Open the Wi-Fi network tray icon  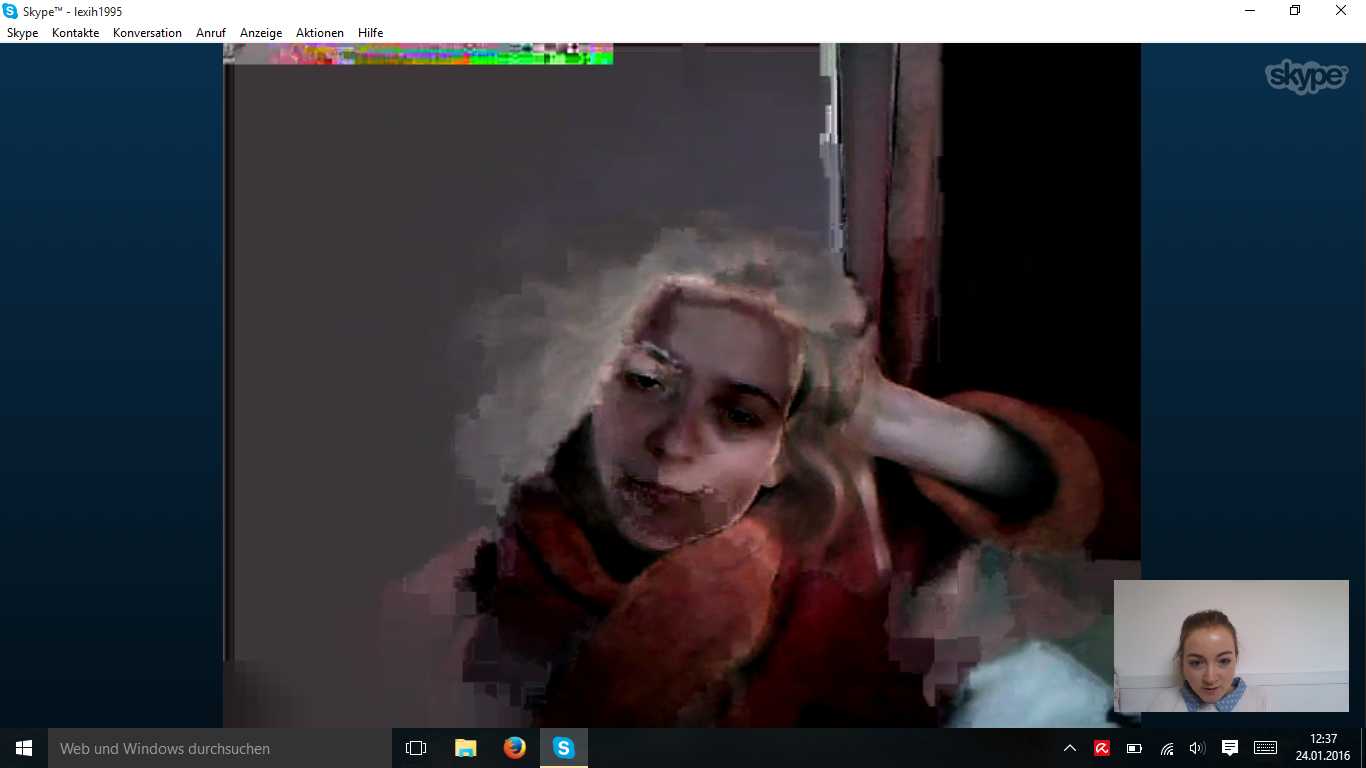pyautogui.click(x=1166, y=748)
